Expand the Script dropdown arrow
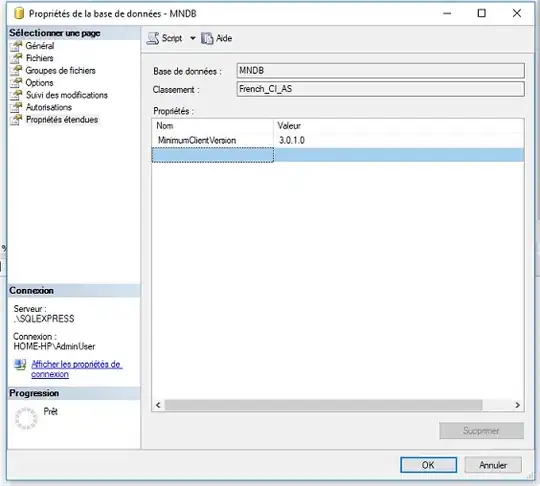540x486 pixels. (x=193, y=38)
